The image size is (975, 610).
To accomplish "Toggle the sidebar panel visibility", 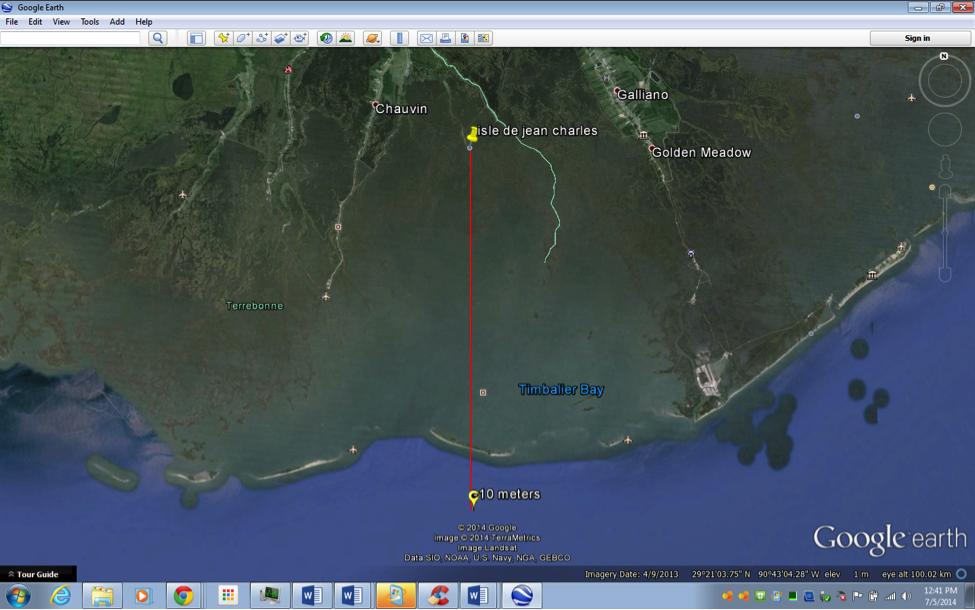I will coord(198,38).
